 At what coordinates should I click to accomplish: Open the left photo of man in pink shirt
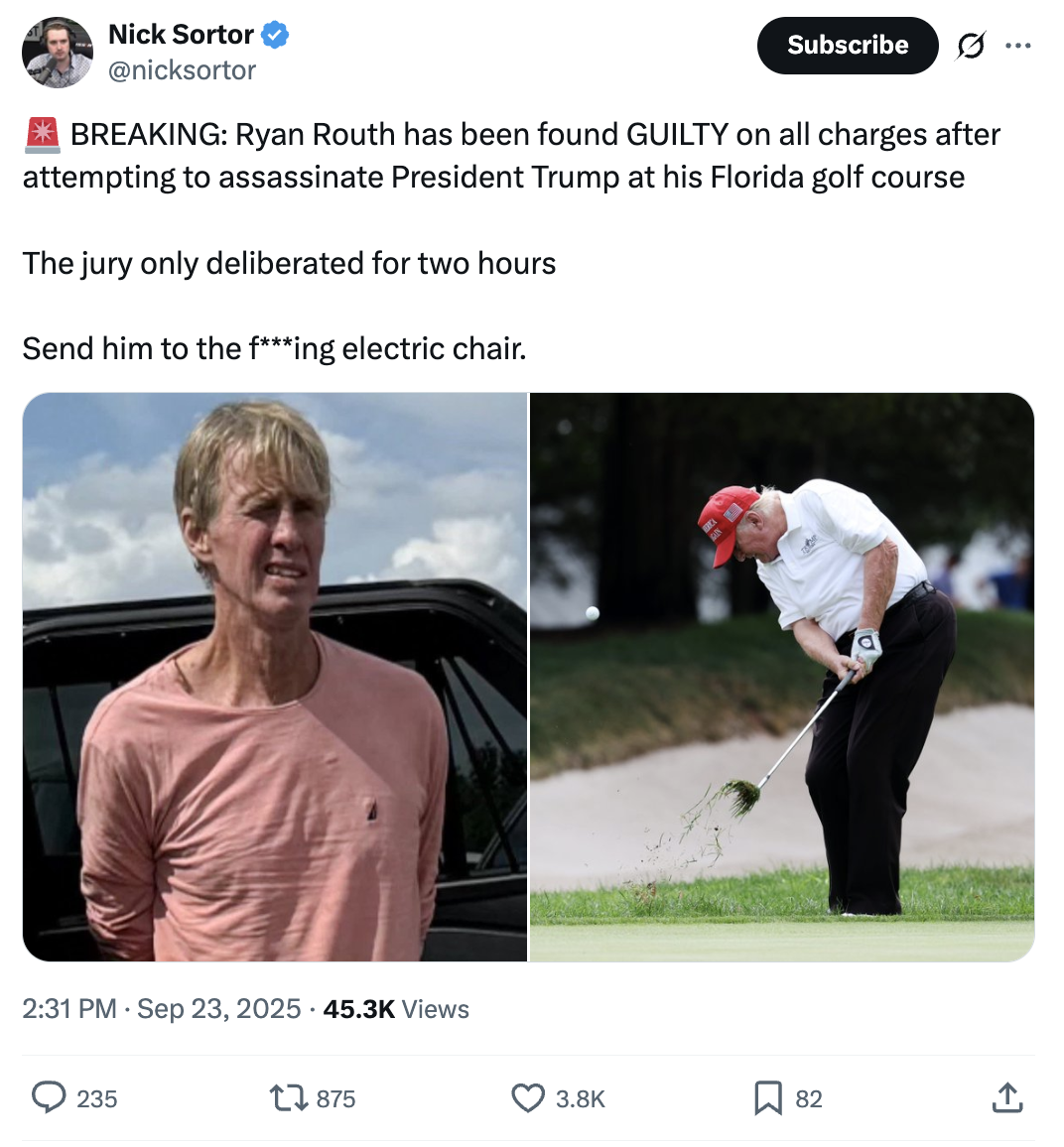(x=274, y=677)
